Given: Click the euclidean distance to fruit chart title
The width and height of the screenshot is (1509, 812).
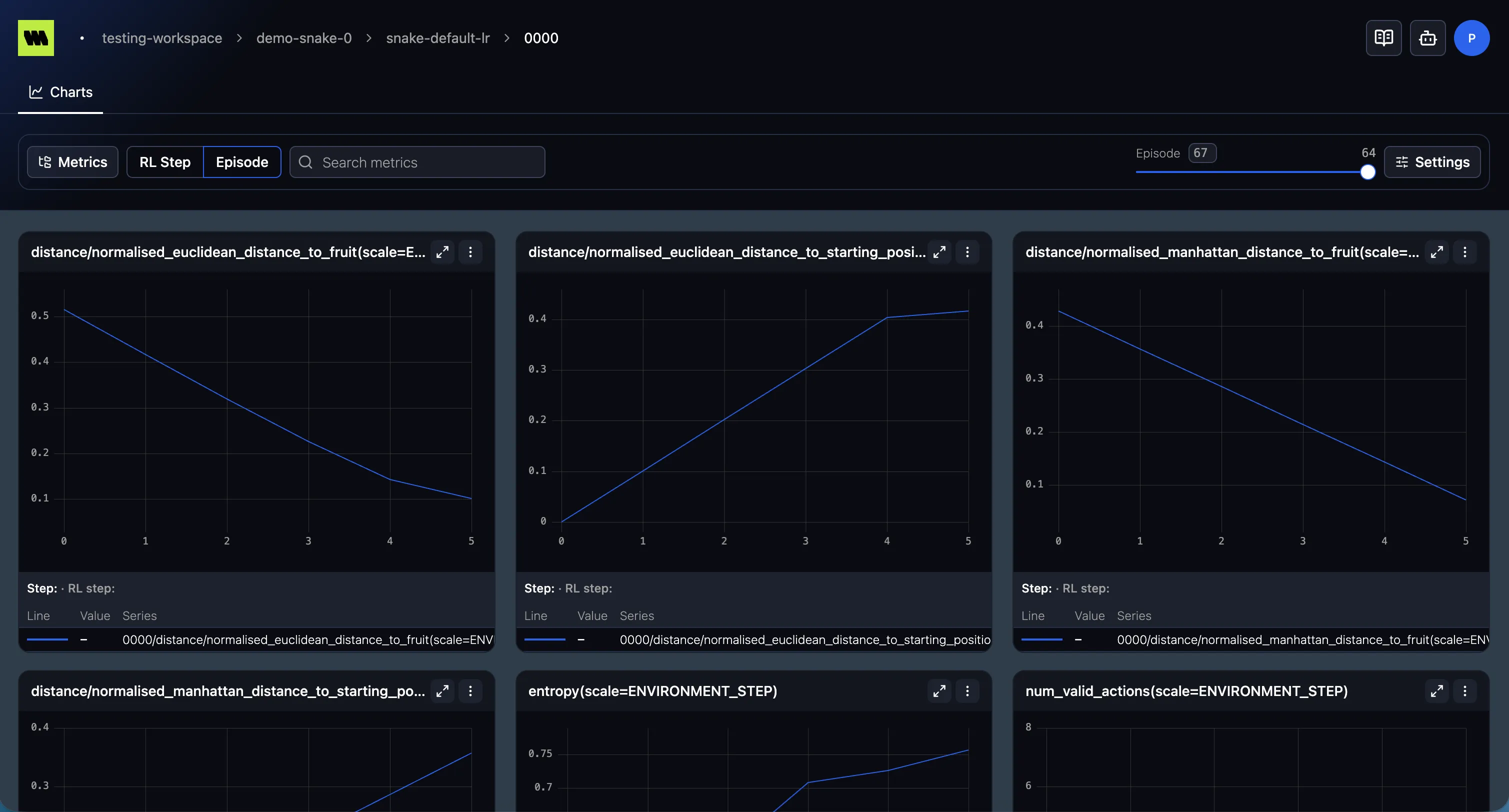Looking at the screenshot, I should point(228,252).
